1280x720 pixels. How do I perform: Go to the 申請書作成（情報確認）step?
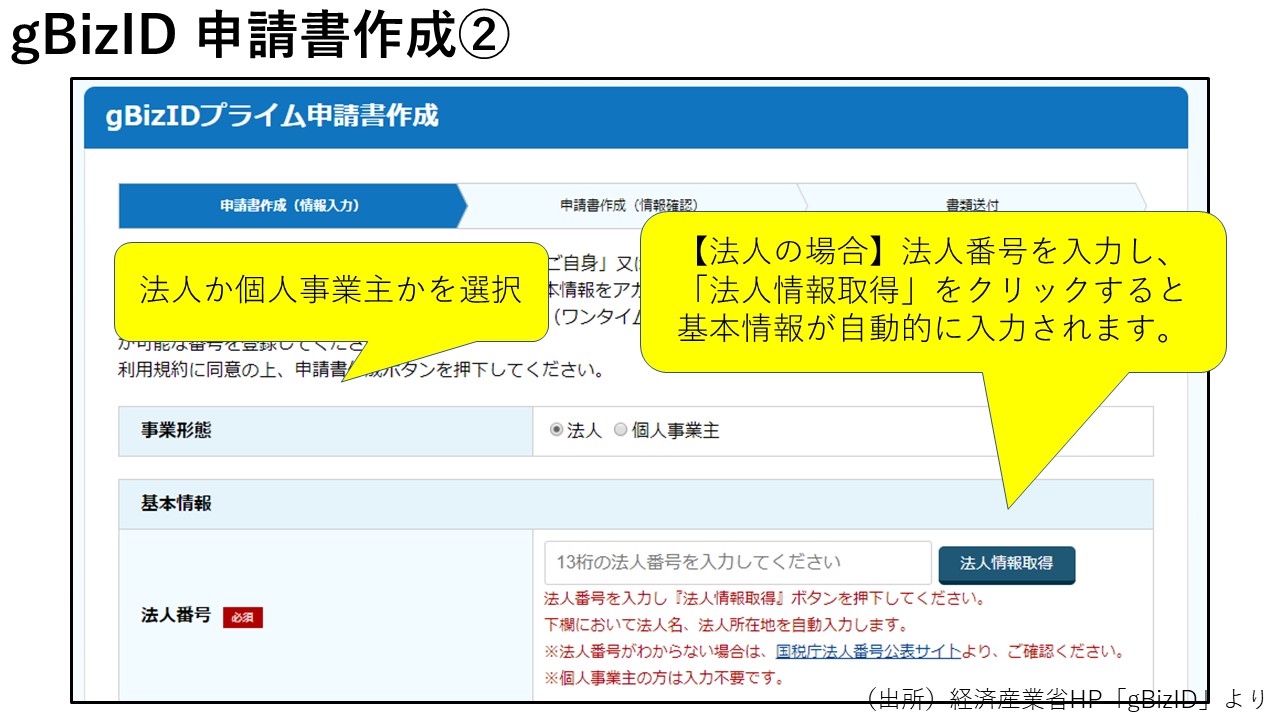tap(628, 205)
